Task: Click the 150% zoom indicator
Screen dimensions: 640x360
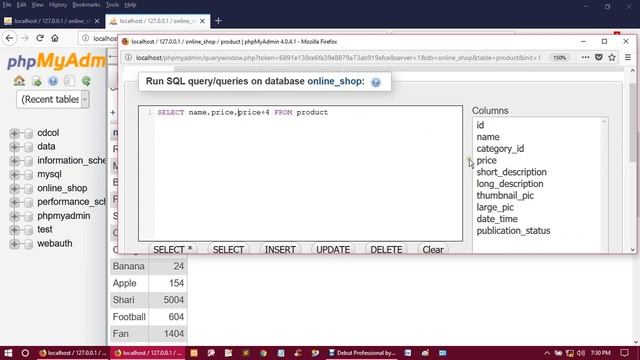Action: point(559,58)
